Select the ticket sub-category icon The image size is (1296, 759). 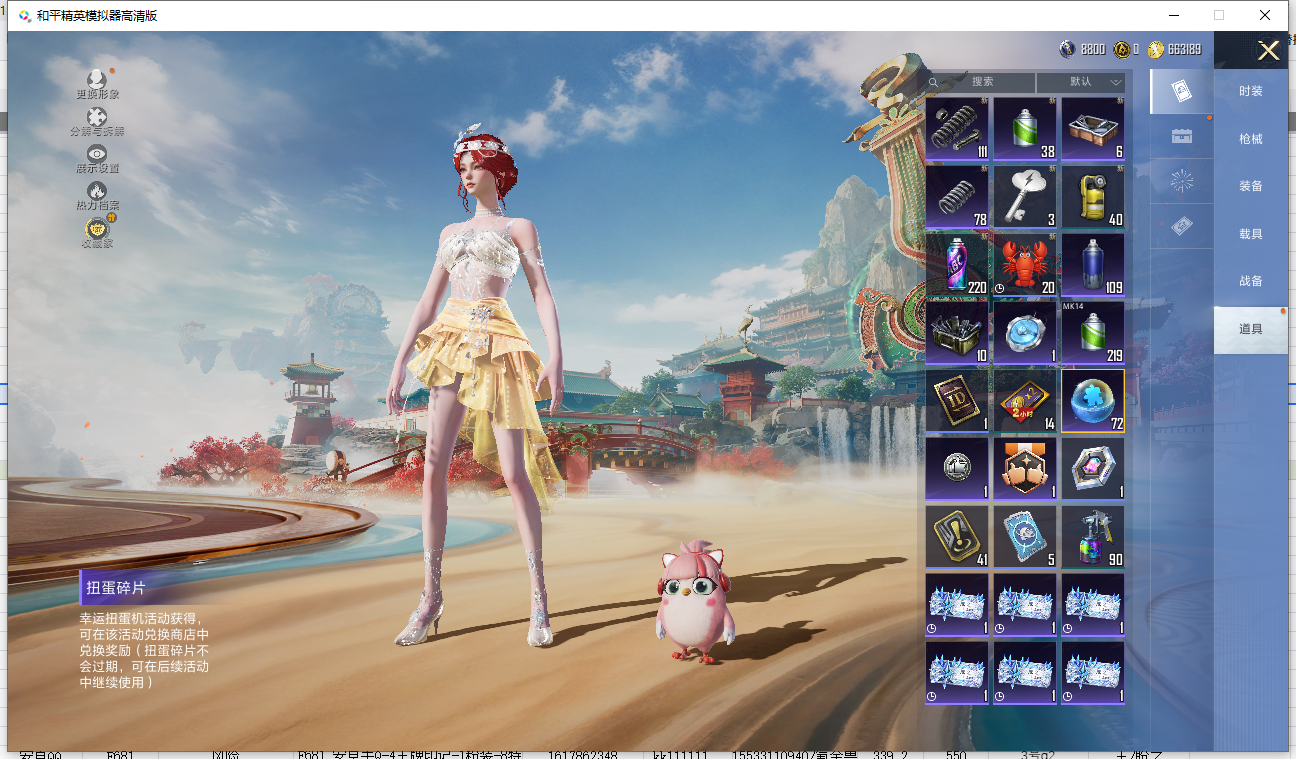coord(1181,227)
